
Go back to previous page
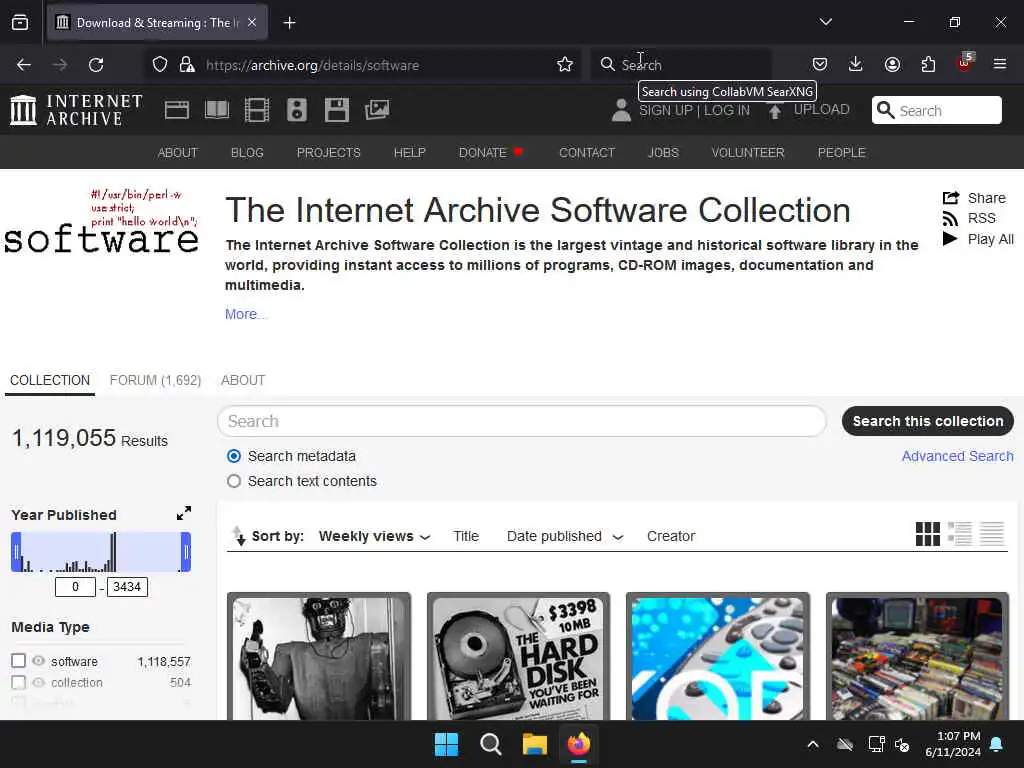pyautogui.click(x=24, y=65)
